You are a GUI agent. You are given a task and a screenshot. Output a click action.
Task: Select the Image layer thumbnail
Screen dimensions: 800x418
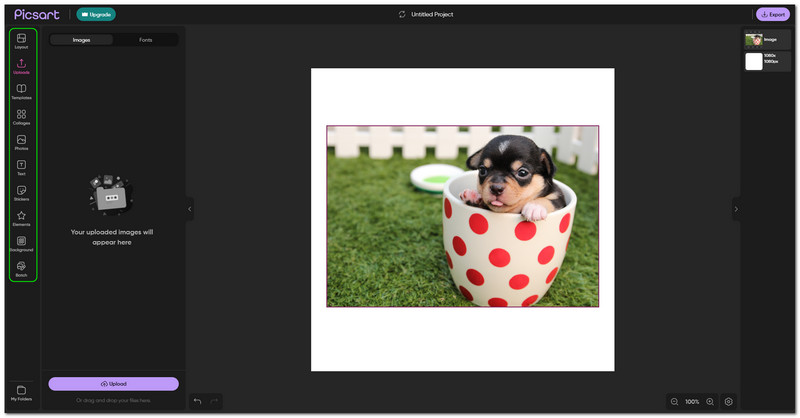[754, 40]
